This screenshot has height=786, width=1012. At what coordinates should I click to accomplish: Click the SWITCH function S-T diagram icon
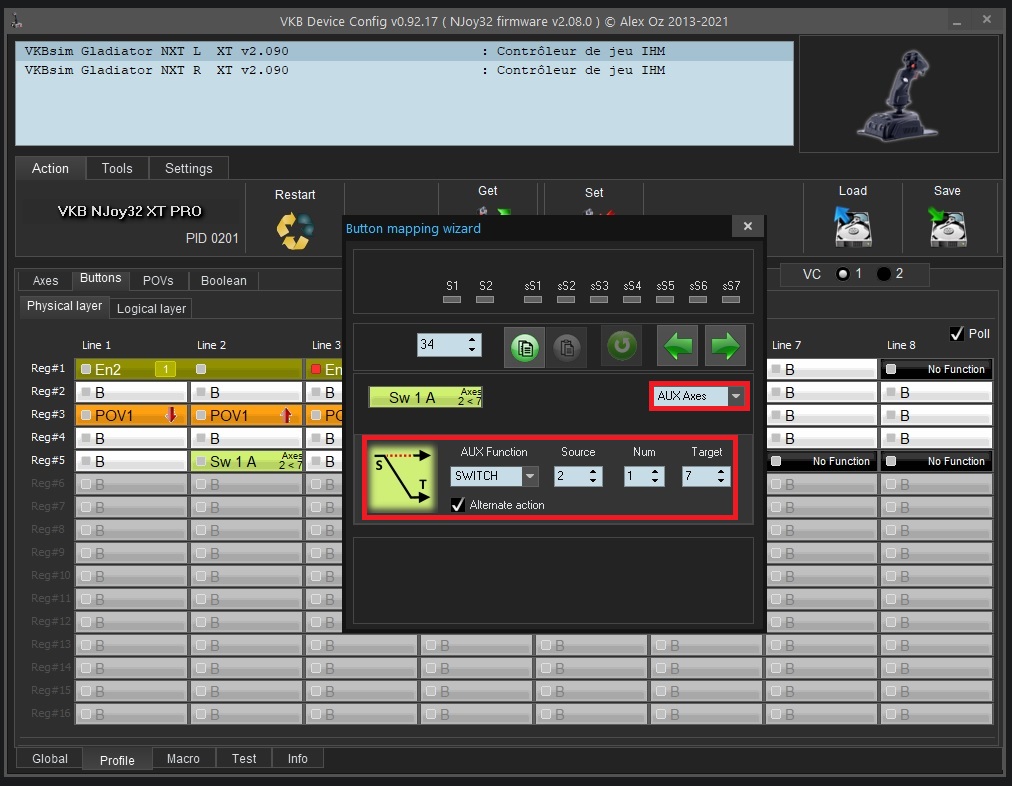click(403, 477)
